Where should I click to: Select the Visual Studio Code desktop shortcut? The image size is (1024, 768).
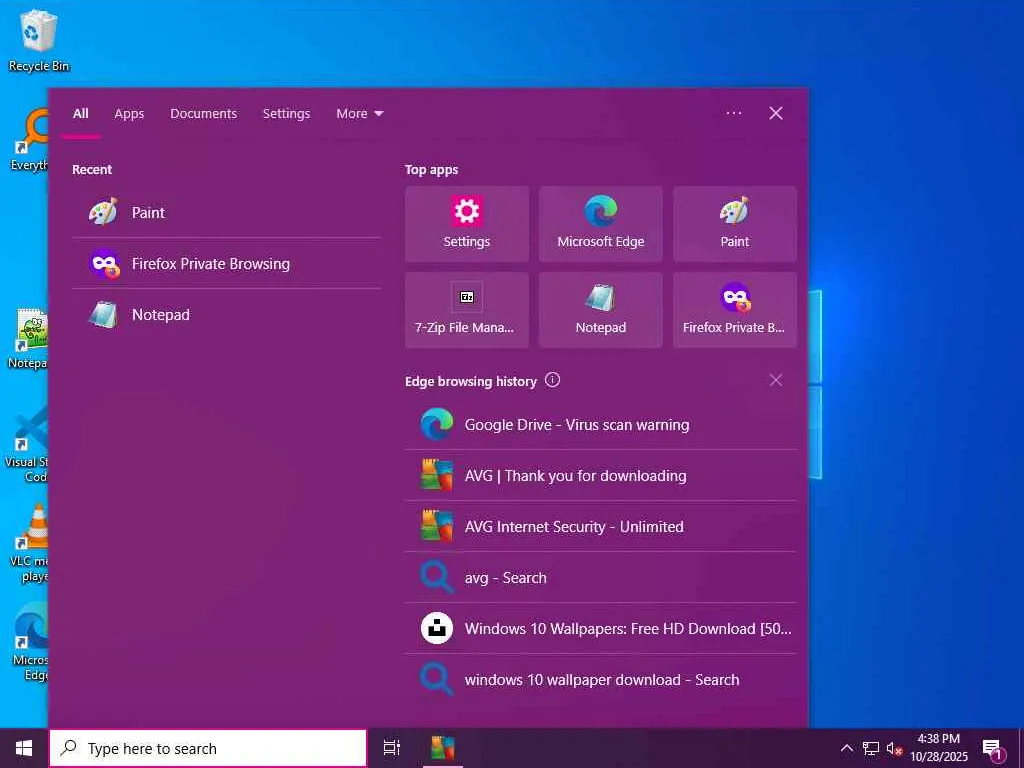[x=26, y=444]
